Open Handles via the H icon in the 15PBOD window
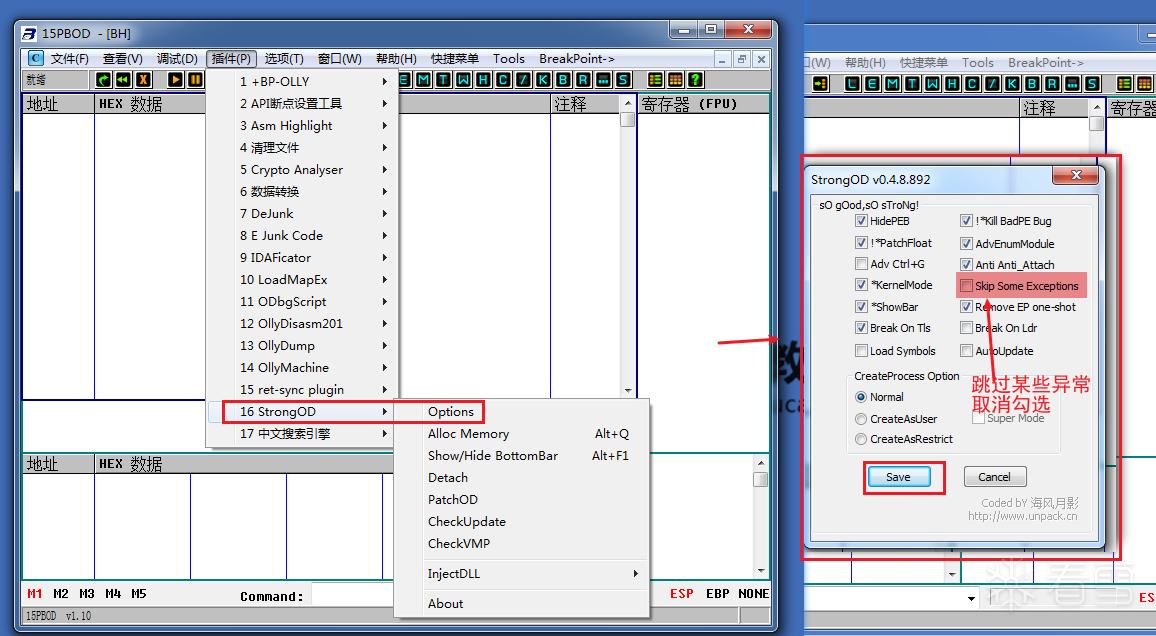1156x636 pixels. coord(484,80)
